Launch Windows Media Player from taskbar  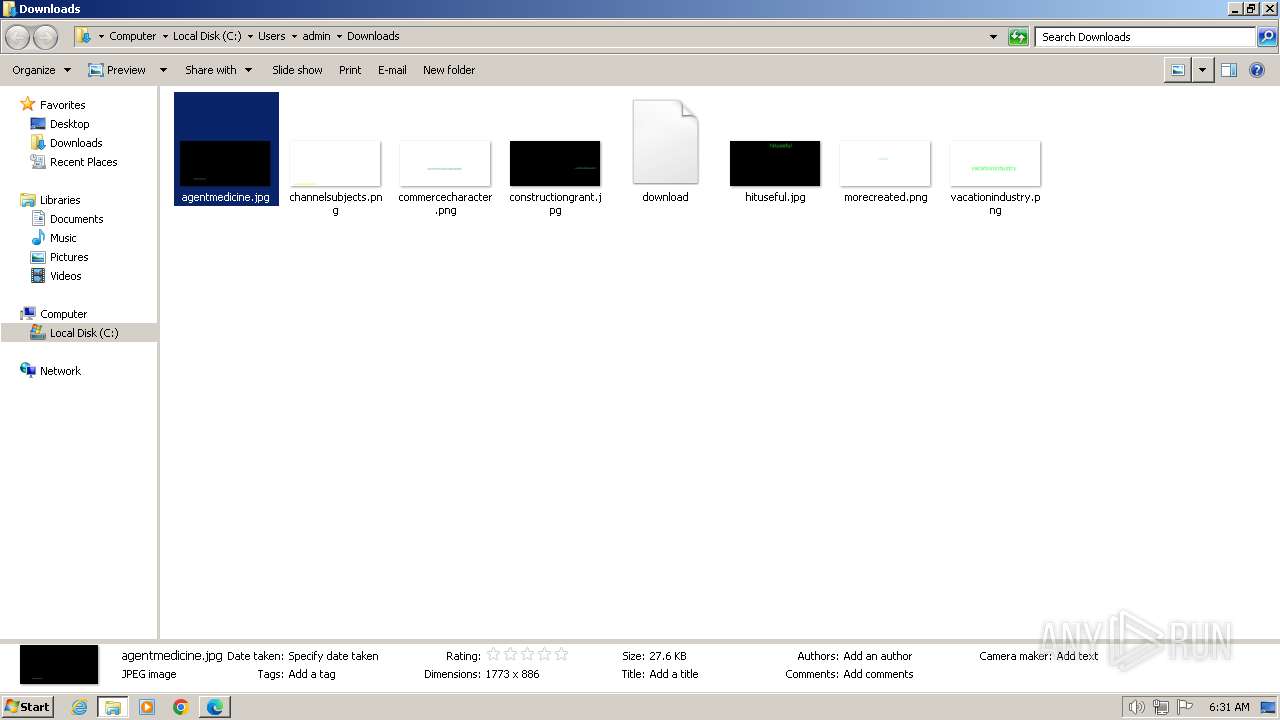pos(147,707)
